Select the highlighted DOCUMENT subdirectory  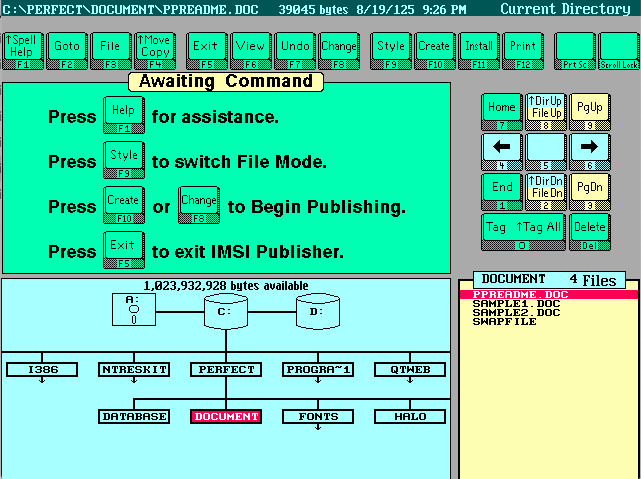226,416
